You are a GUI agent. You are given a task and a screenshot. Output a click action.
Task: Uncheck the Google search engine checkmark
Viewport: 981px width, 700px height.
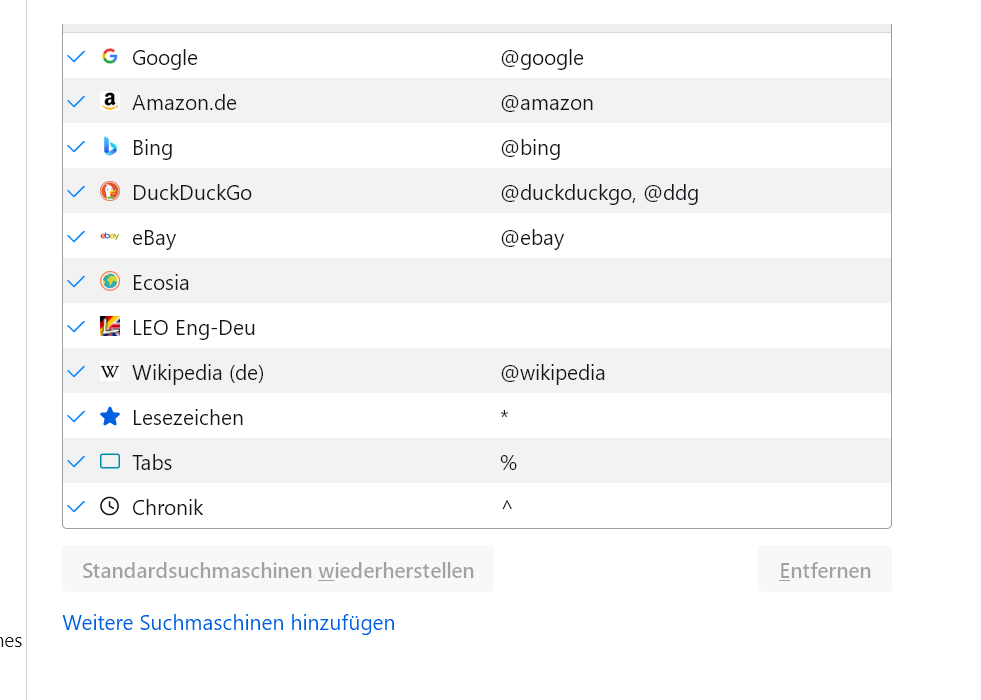tap(76, 57)
